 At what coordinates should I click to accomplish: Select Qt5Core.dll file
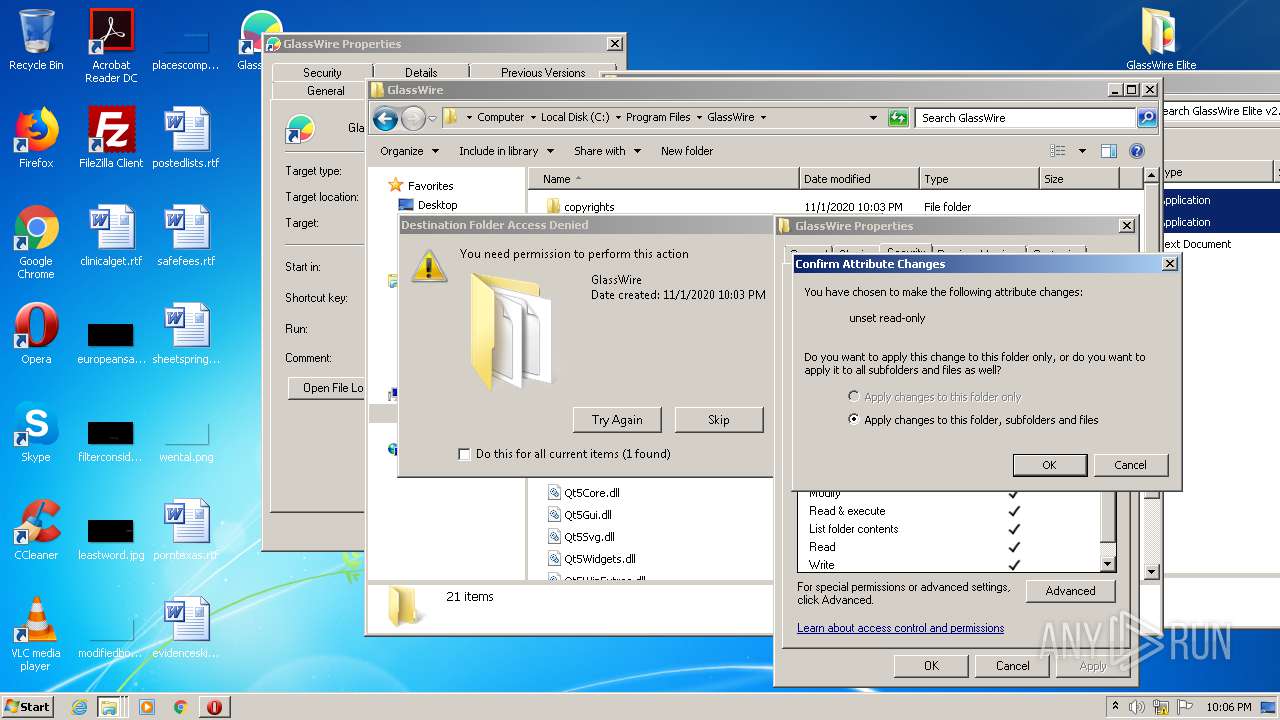[584, 493]
